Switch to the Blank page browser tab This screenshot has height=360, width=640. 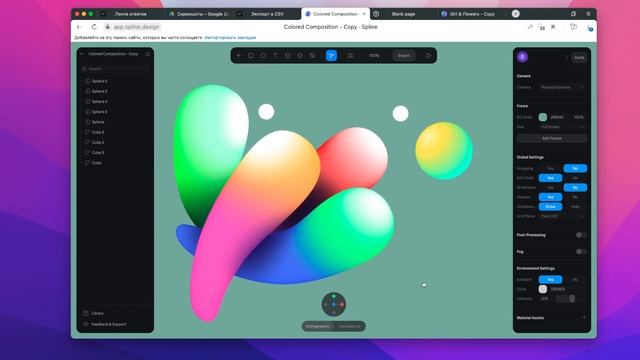[402, 14]
